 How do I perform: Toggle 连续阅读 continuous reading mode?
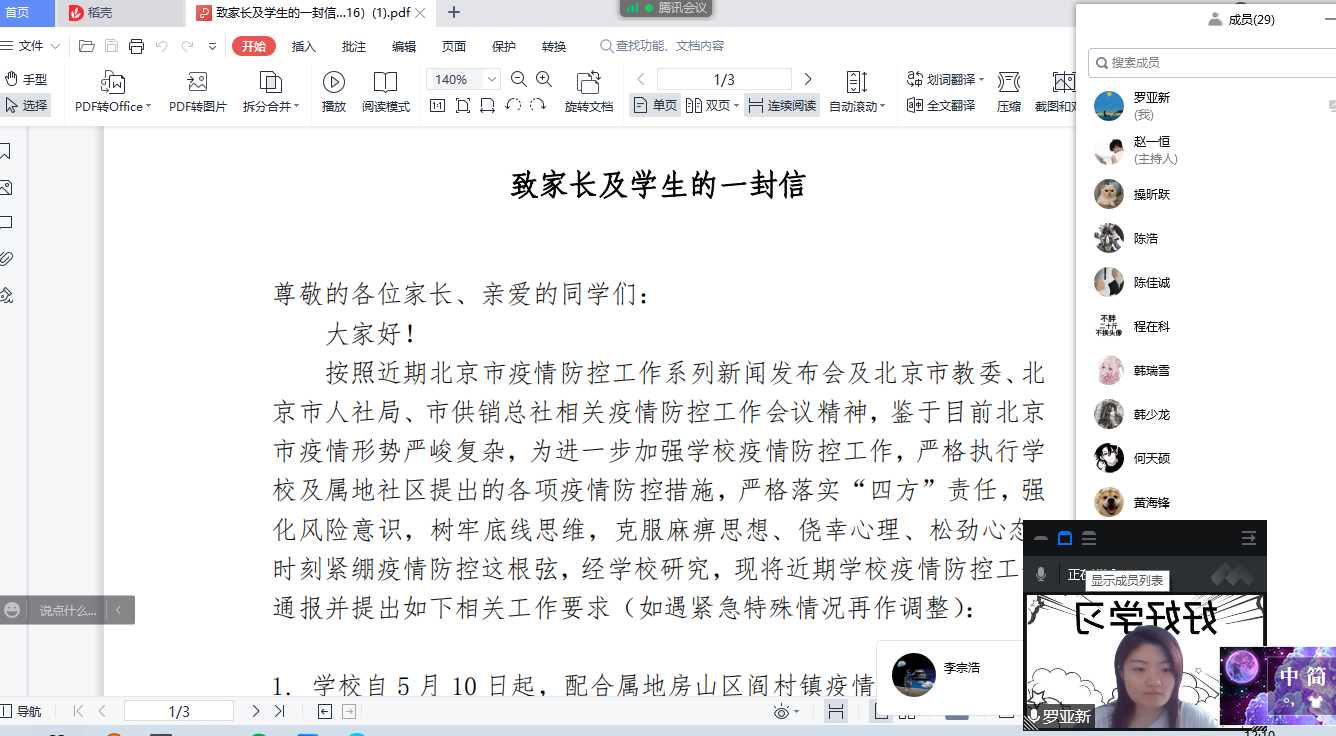pyautogui.click(x=782, y=105)
